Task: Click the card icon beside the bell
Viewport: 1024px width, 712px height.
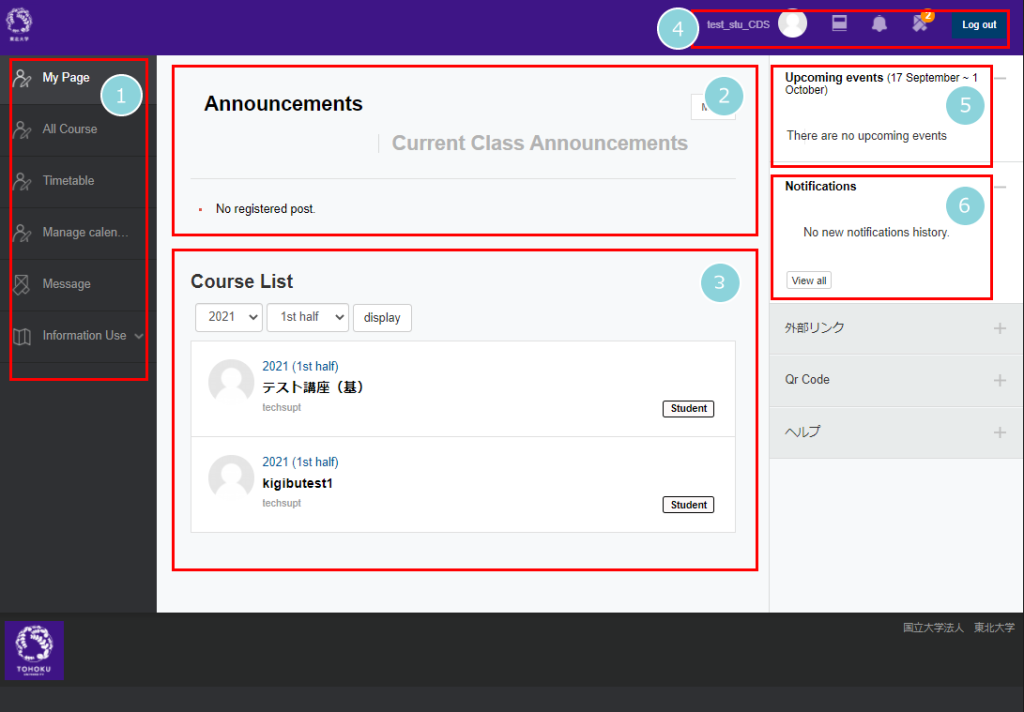Action: [840, 24]
